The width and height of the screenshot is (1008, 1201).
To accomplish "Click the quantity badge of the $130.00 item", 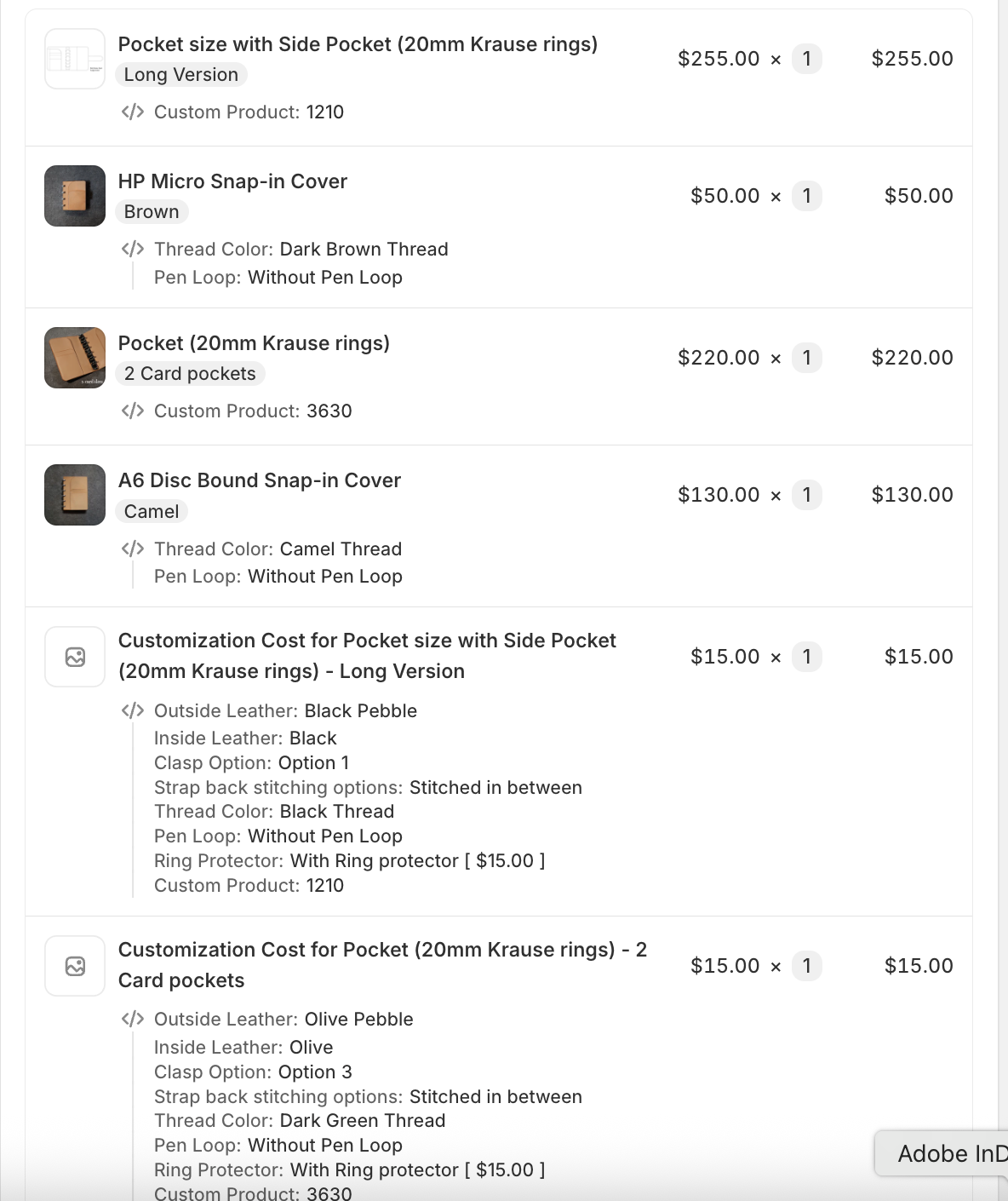I will (x=807, y=495).
